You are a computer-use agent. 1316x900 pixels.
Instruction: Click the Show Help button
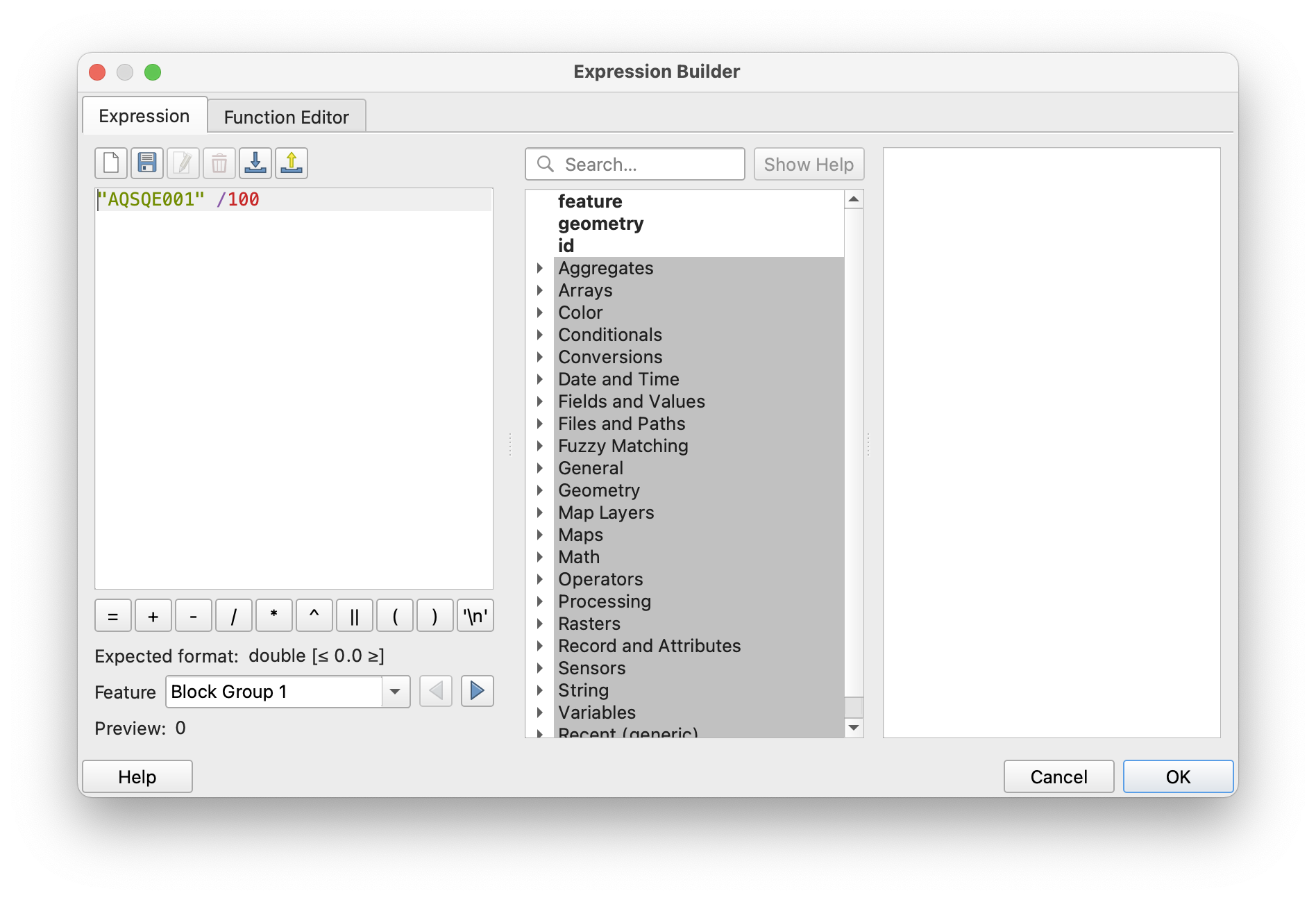[808, 164]
